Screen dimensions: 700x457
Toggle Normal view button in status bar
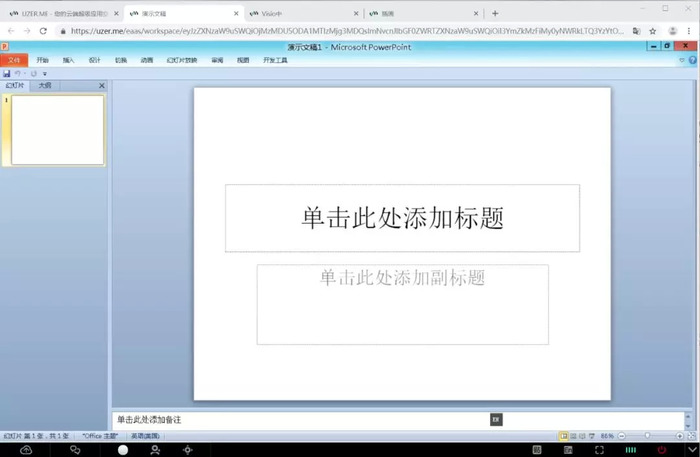click(564, 436)
